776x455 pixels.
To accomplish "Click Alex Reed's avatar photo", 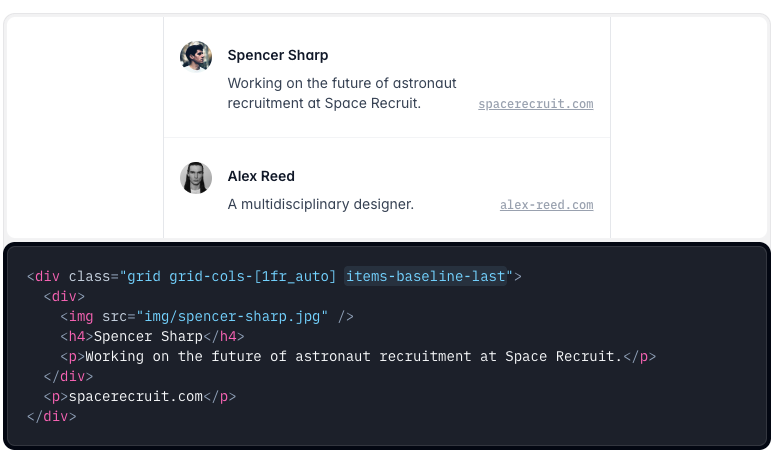I will [196, 178].
